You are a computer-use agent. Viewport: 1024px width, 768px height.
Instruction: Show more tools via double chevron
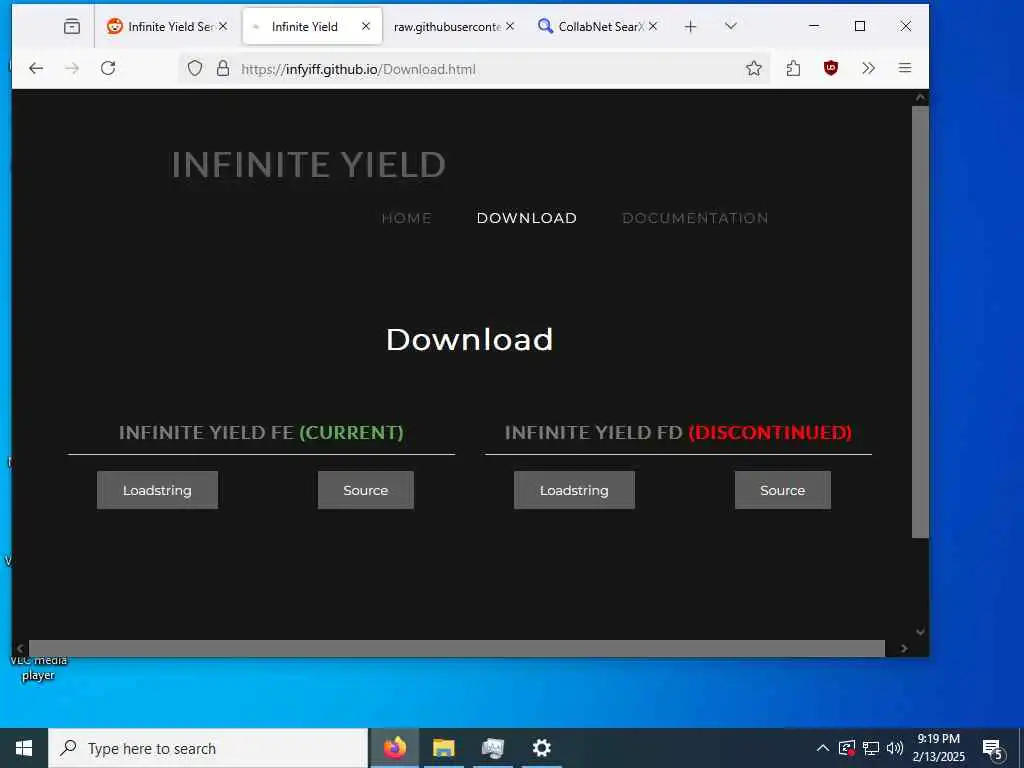(x=868, y=68)
